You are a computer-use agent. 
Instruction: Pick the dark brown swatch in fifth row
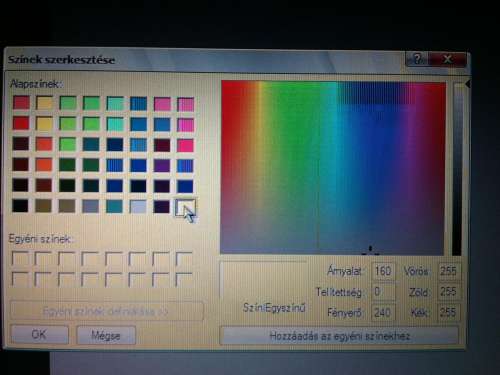[44, 185]
